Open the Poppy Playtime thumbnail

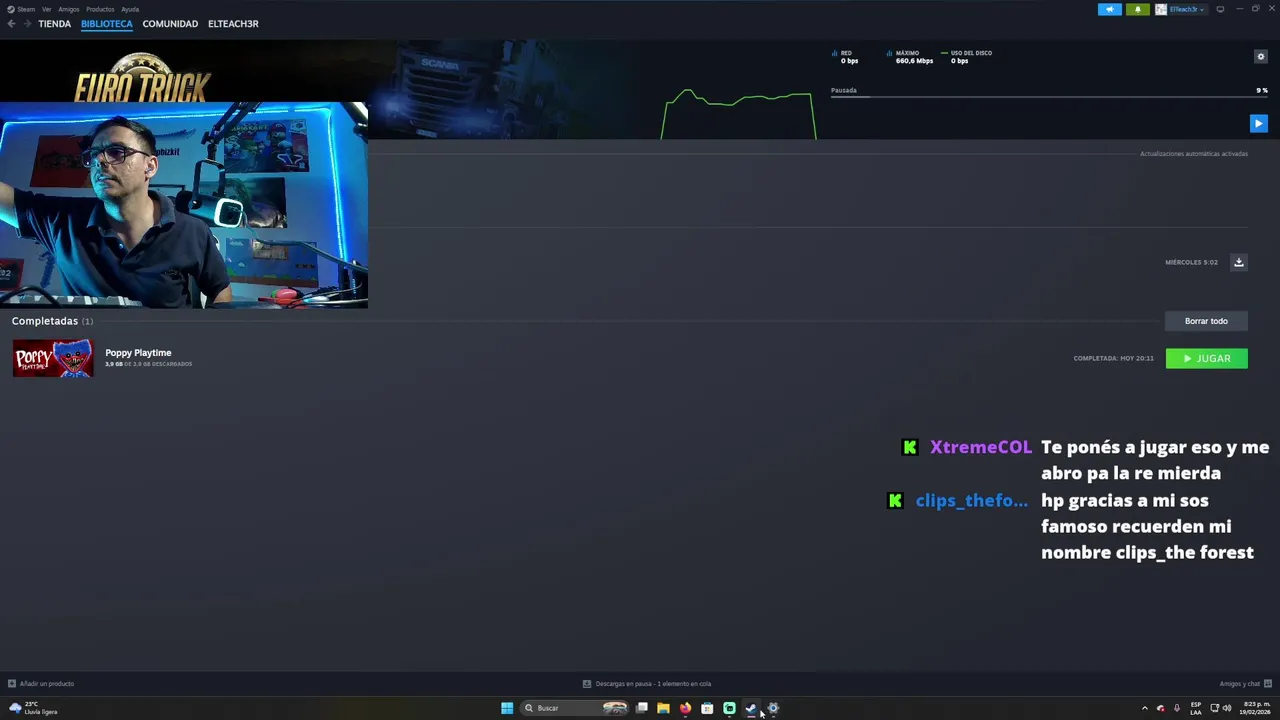point(53,358)
